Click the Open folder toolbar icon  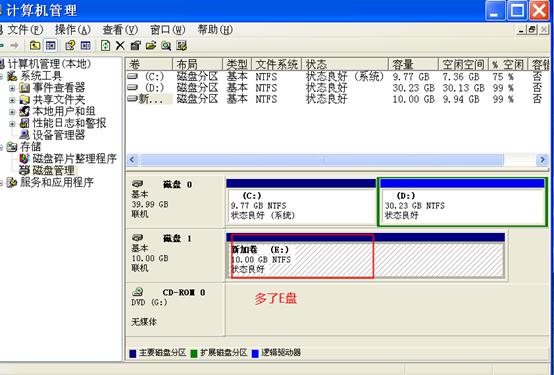coord(151,45)
